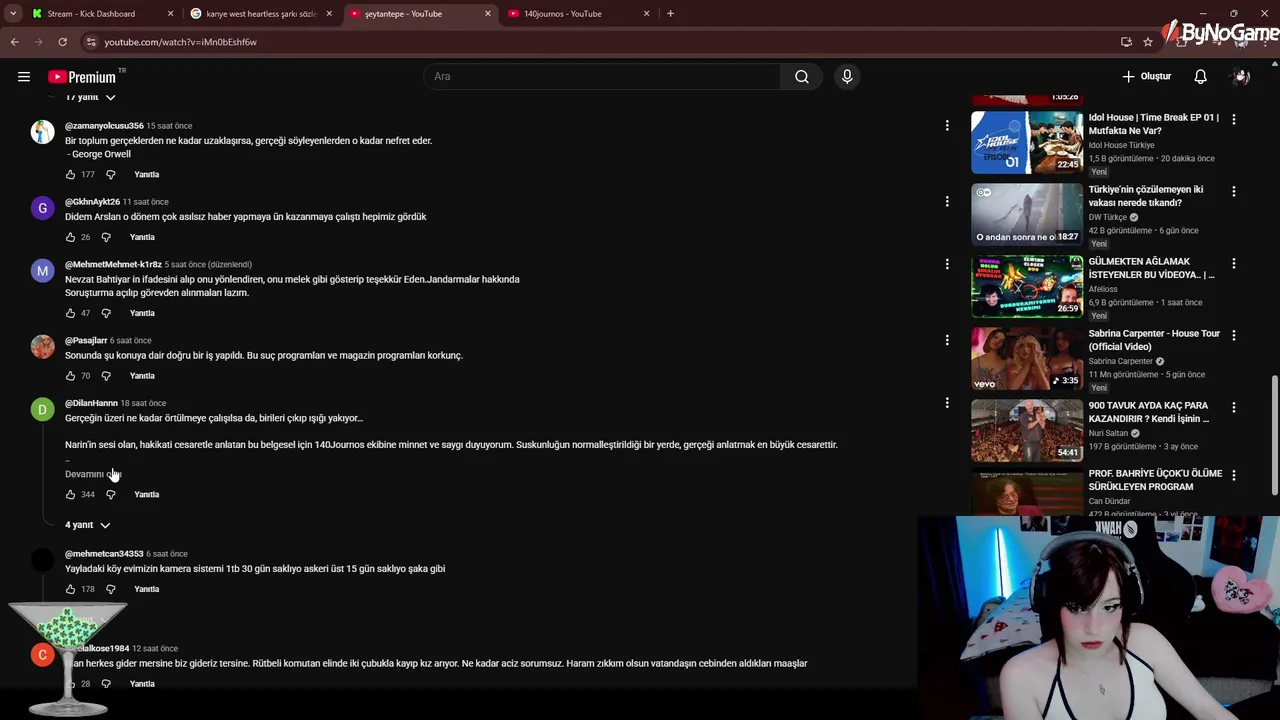Reply to @Pasajlarr with Yanıtla
This screenshot has height=720, width=1280.
click(142, 376)
